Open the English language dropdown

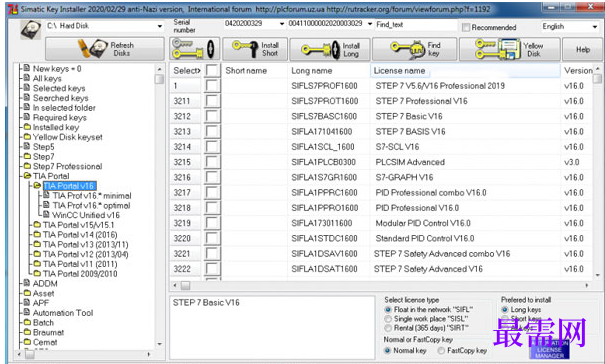coord(595,27)
